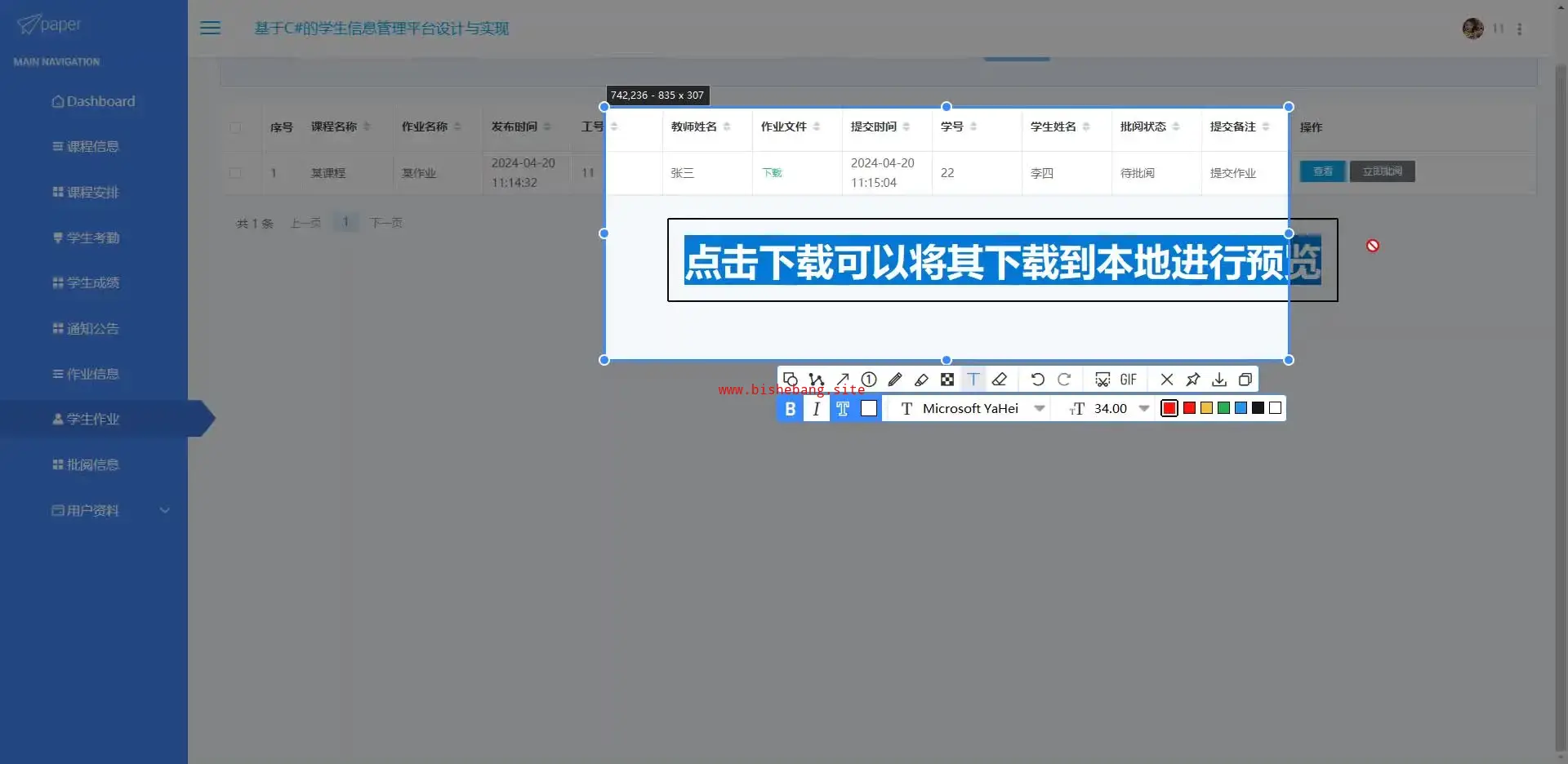
Task: Select the arrow drawing tool
Action: (843, 380)
